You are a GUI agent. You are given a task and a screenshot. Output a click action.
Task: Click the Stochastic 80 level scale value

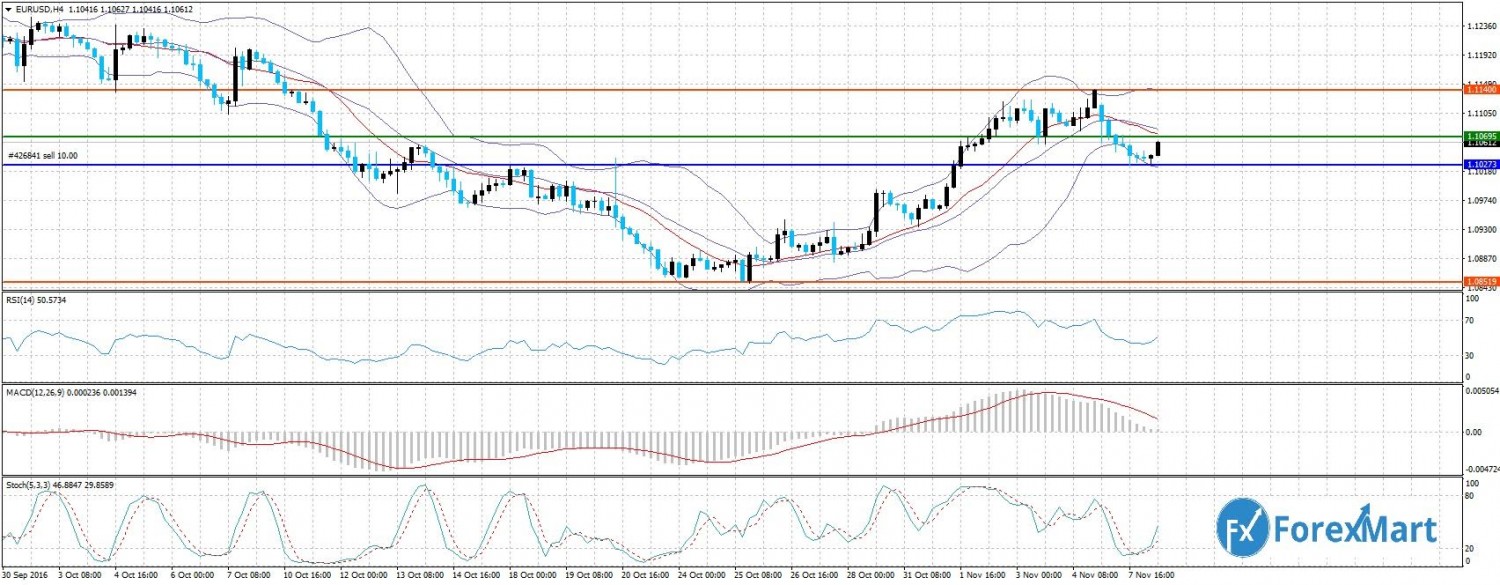pos(1470,495)
